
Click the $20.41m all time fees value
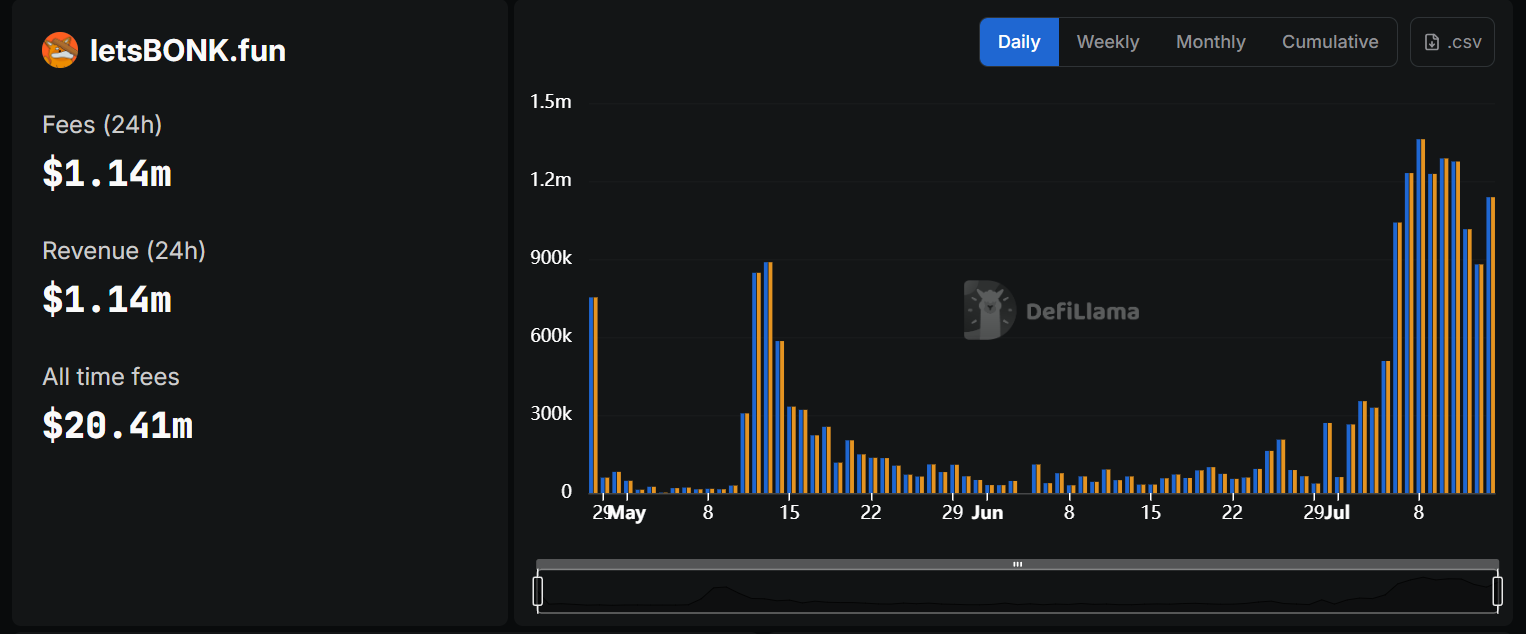point(117,426)
